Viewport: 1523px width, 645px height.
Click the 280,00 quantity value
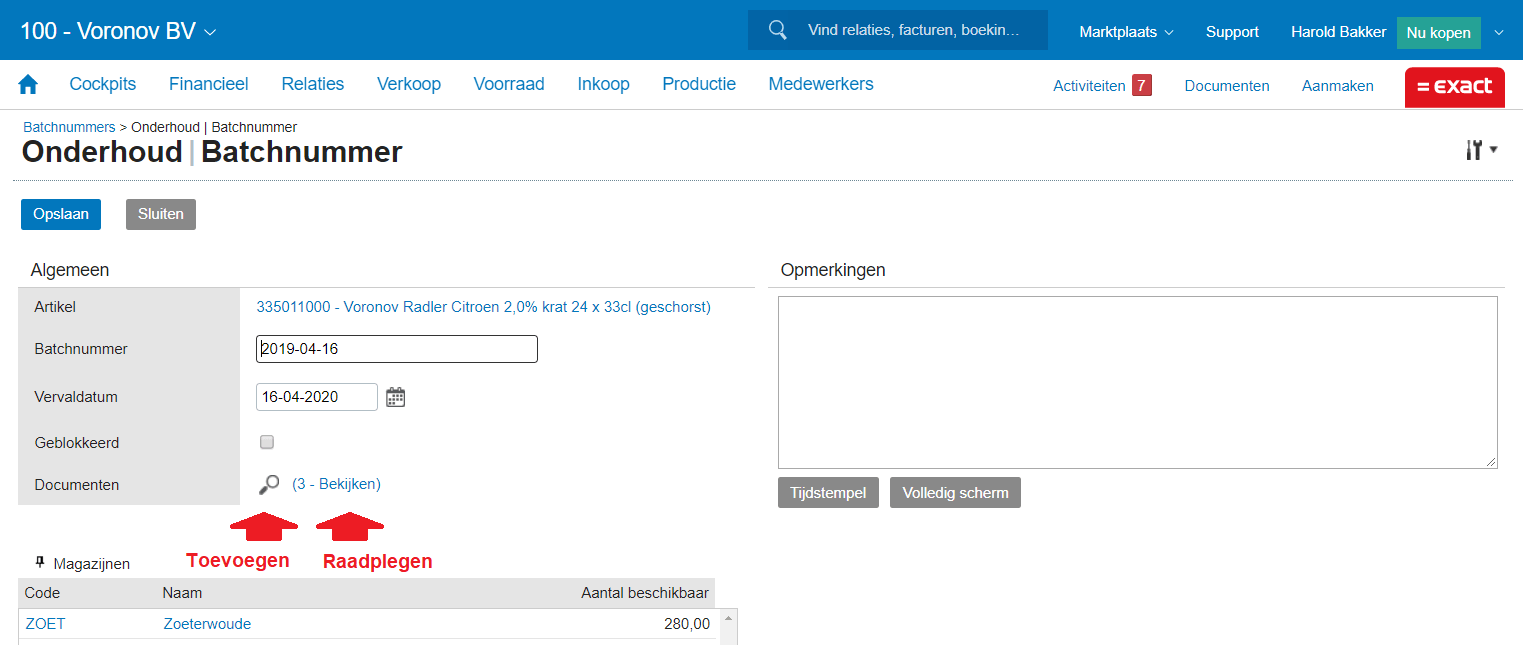686,624
